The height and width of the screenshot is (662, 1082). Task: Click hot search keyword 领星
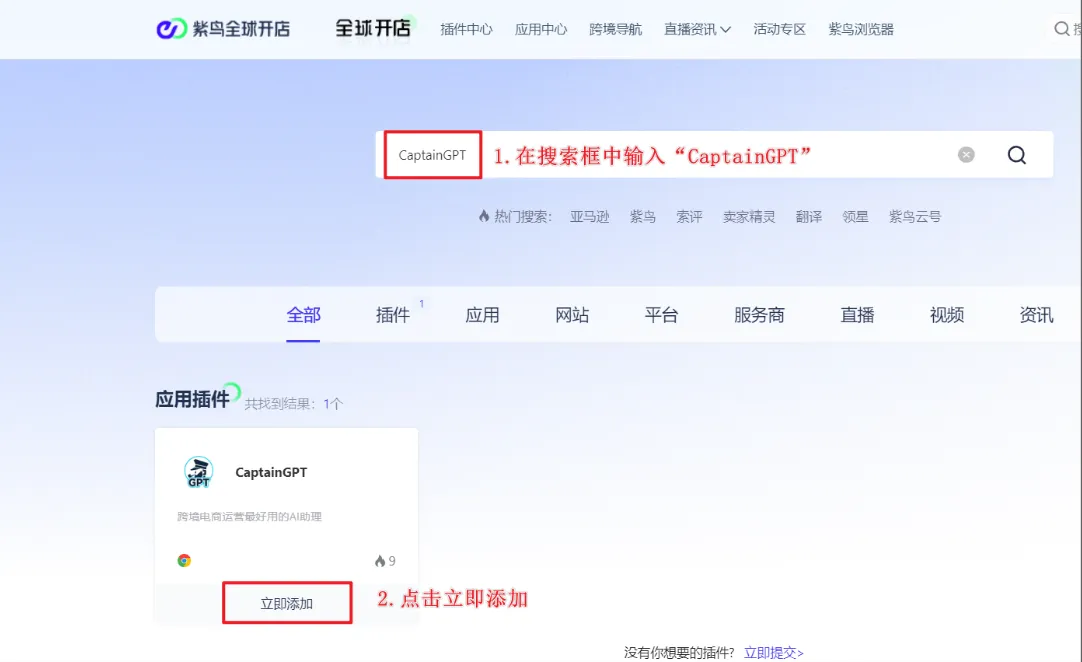tap(856, 217)
